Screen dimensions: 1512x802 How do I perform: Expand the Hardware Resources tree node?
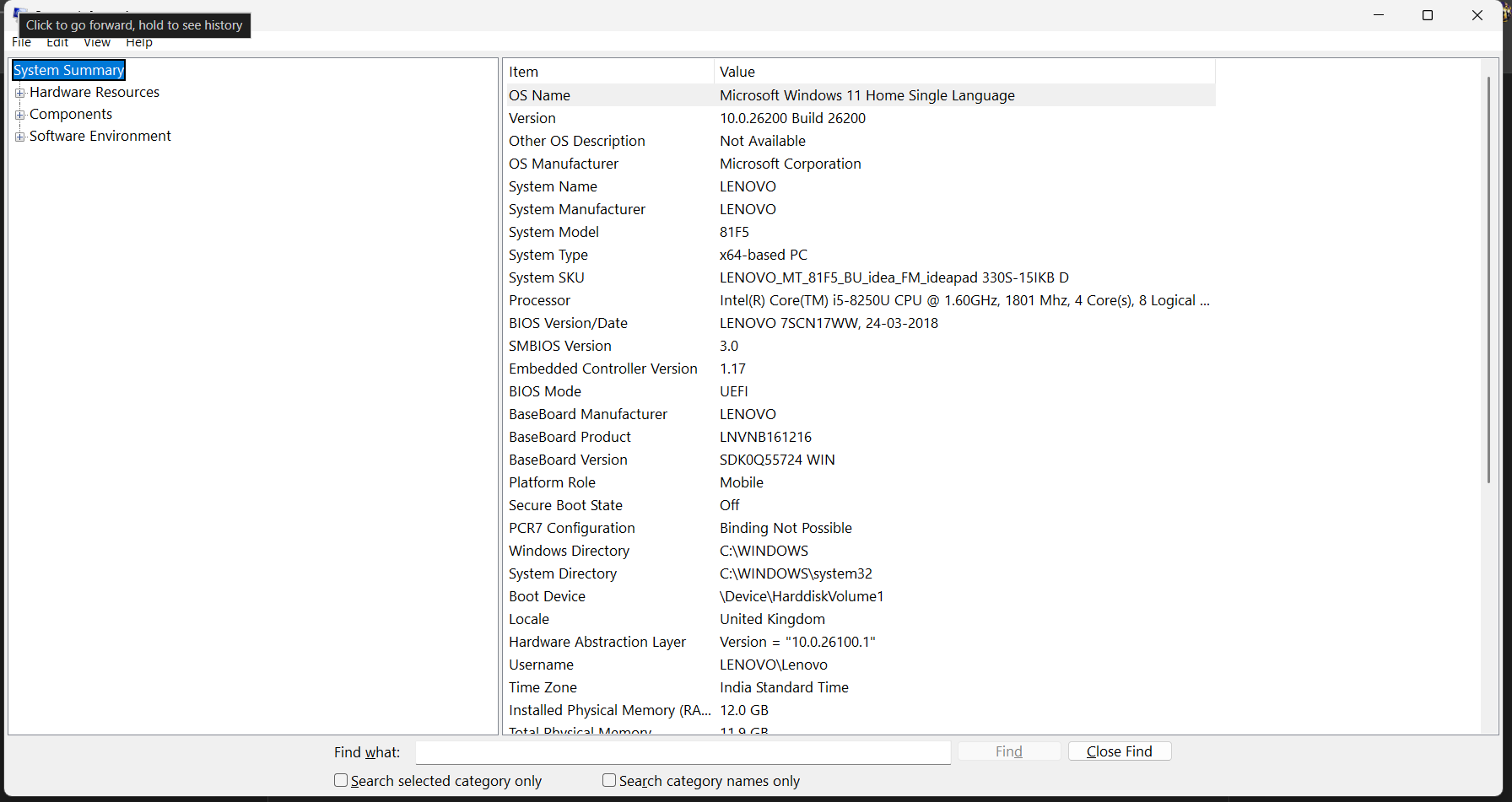(x=20, y=93)
